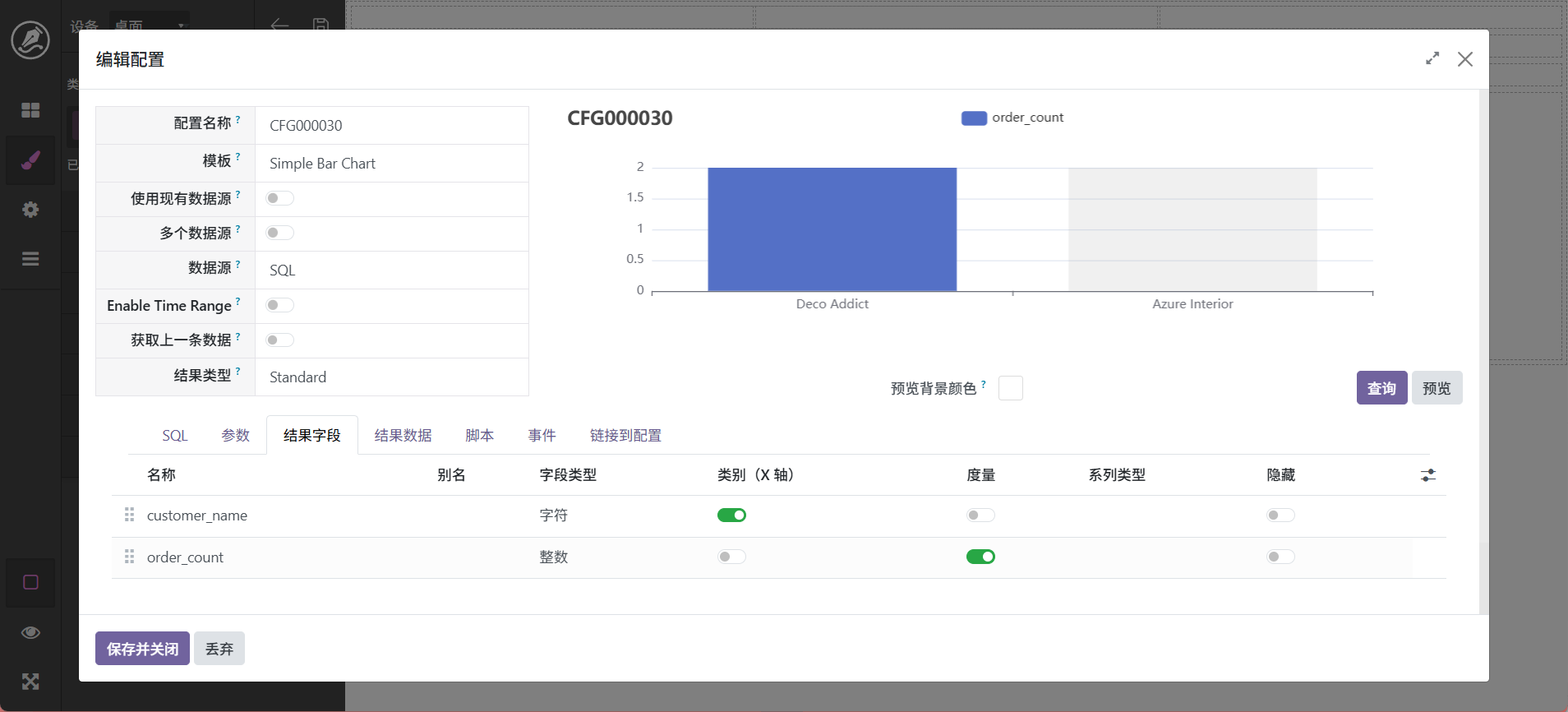Expand the edit configuration dialog to fullscreen

coord(1432,59)
